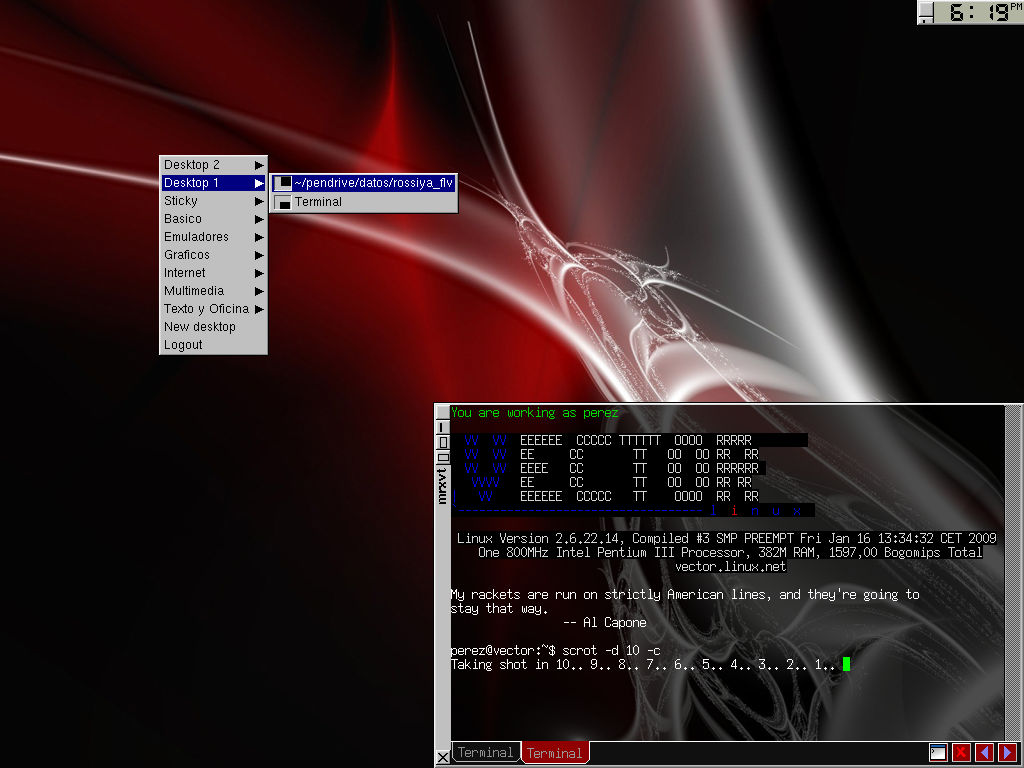
Task: Click the tall rectangle maximize-vertical button
Action: click(442, 442)
